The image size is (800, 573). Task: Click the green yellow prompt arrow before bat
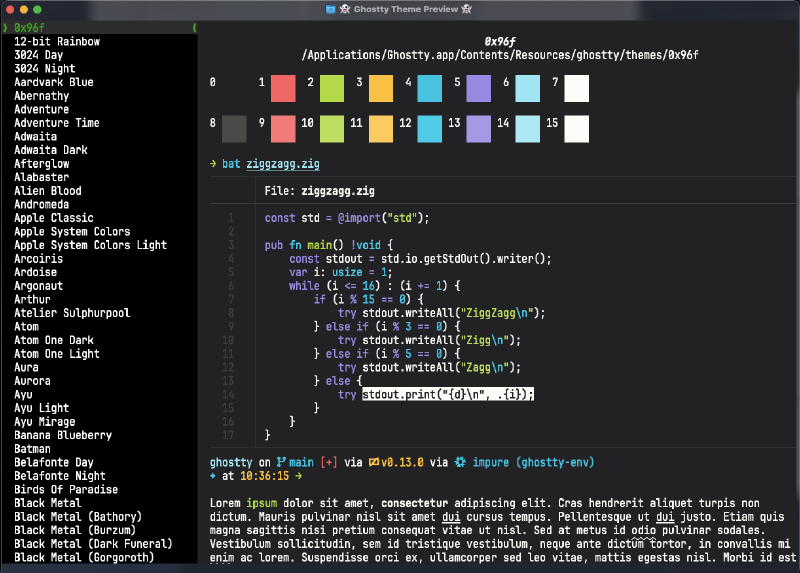click(x=213, y=163)
